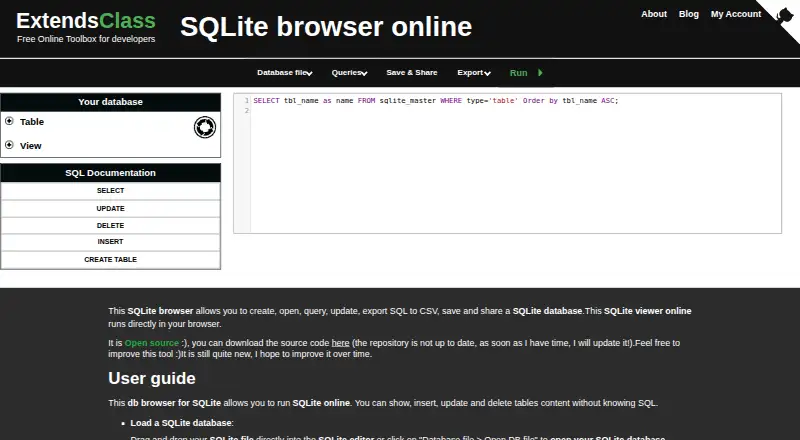This screenshot has width=800, height=440.
Task: Click the SELECT keyword in the query
Action: tap(266, 101)
